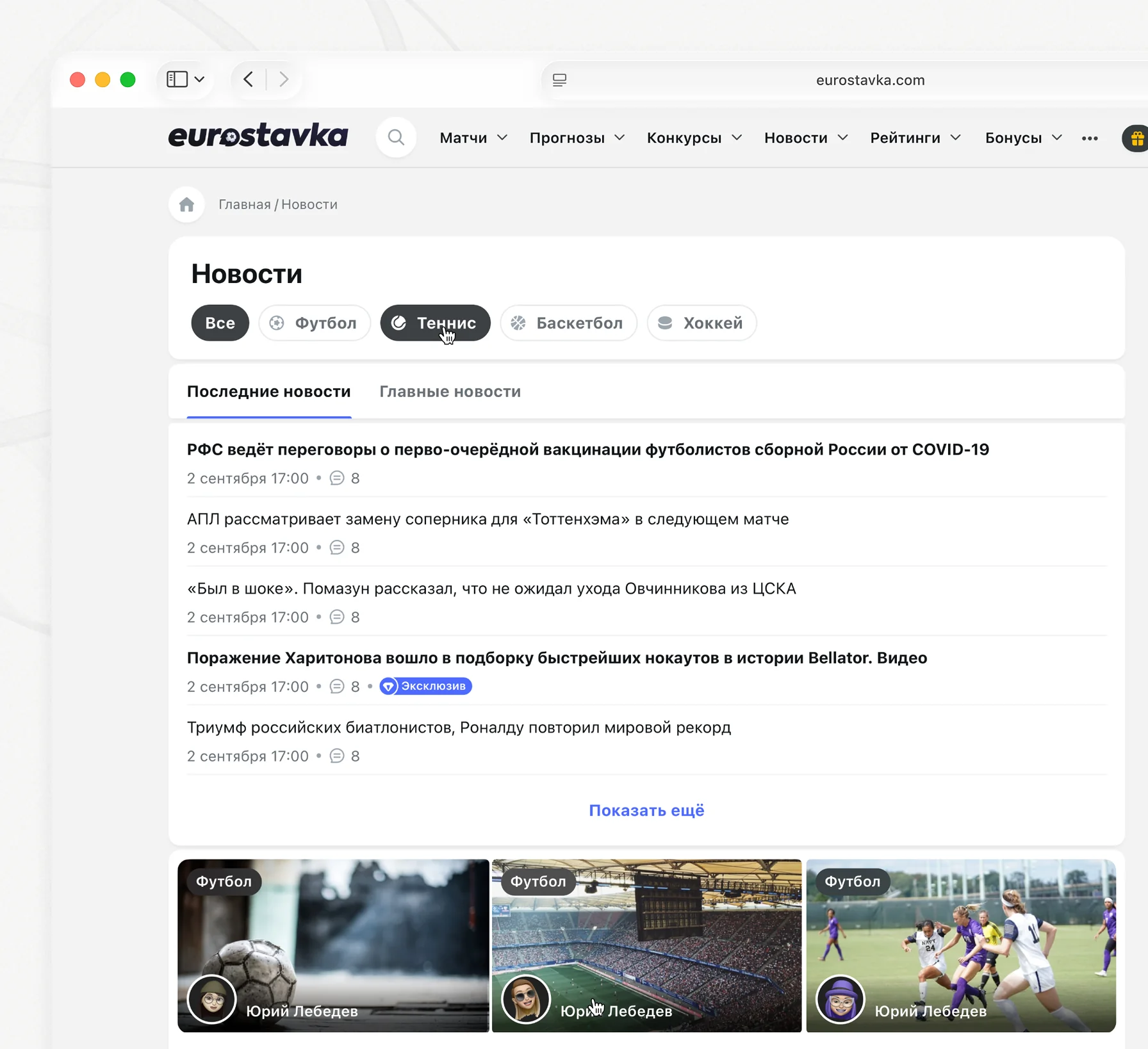
Task: Click the reader view icon in address bar
Action: point(559,80)
